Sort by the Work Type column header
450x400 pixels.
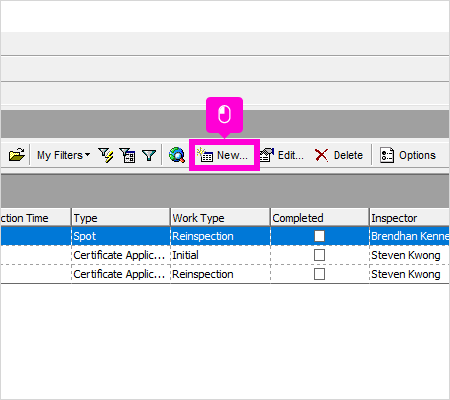tap(220, 218)
